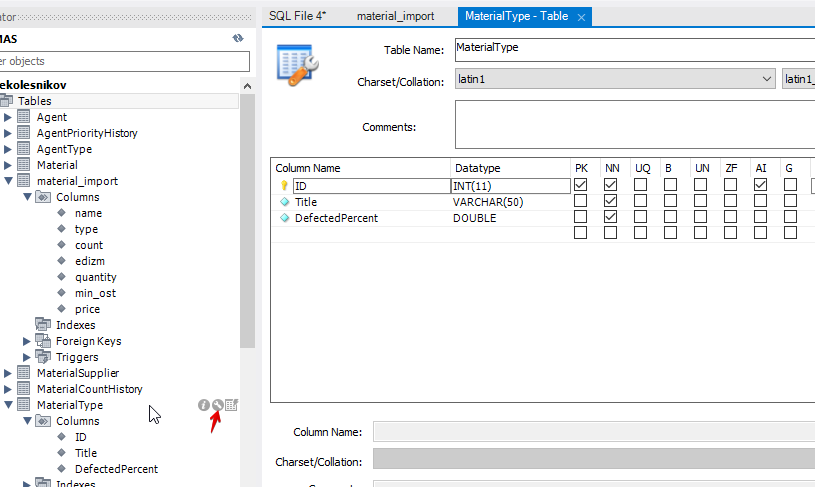Viewport: 815px width, 487px height.
Task: Enable the UQ checkbox for Title
Action: click(641, 201)
